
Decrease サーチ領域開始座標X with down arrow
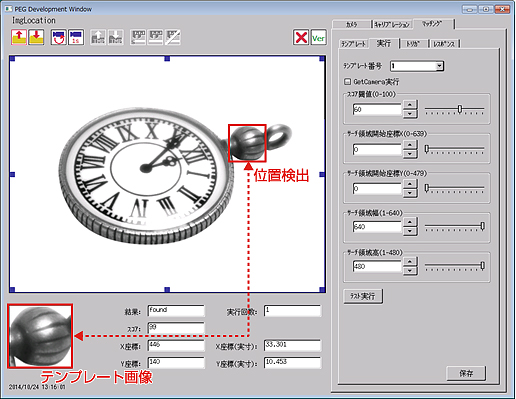(x=410, y=154)
